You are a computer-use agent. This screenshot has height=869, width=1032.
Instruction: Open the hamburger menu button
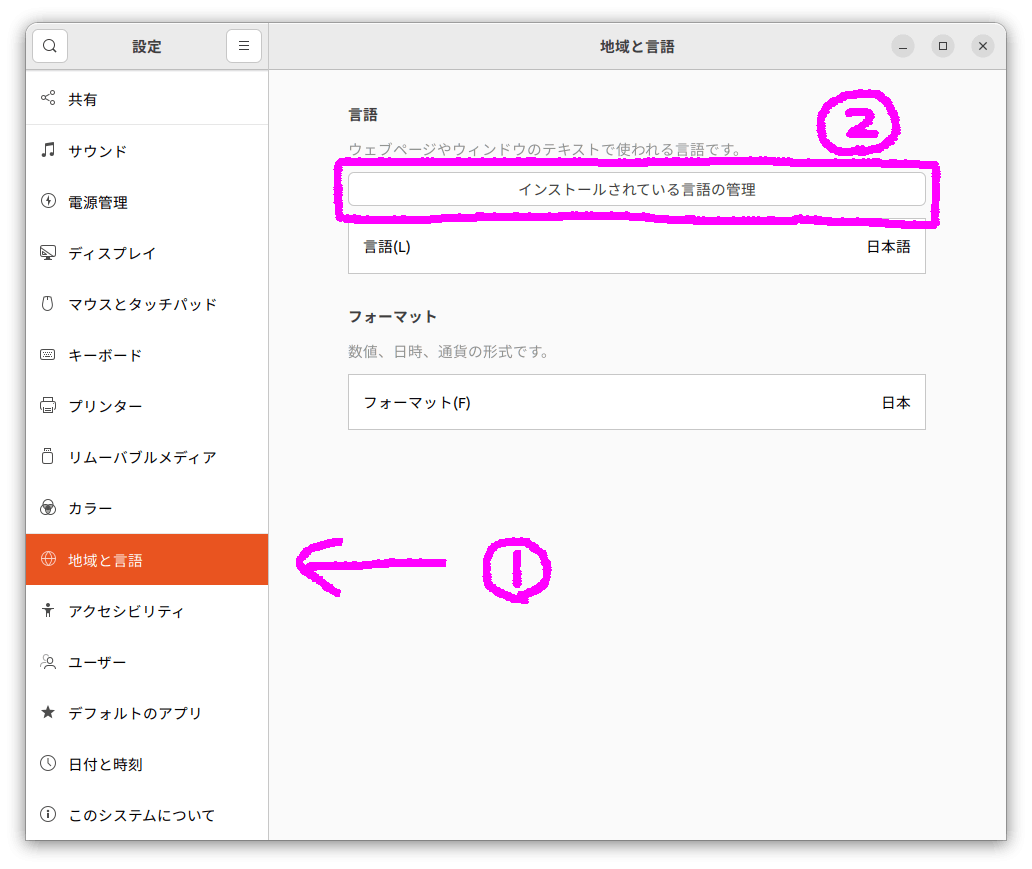(244, 46)
